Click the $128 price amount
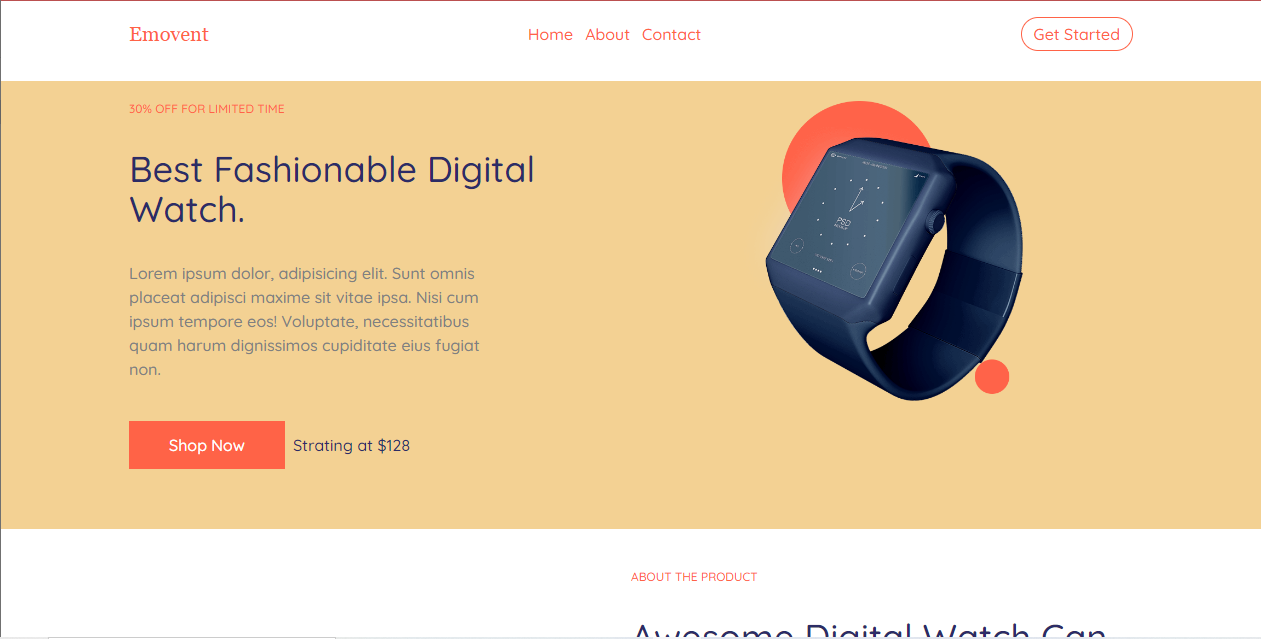1261x639 pixels. click(x=393, y=445)
